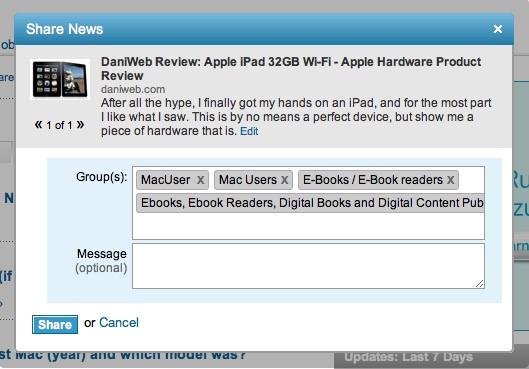Click the DaniWeb Review article title

tap(291, 68)
